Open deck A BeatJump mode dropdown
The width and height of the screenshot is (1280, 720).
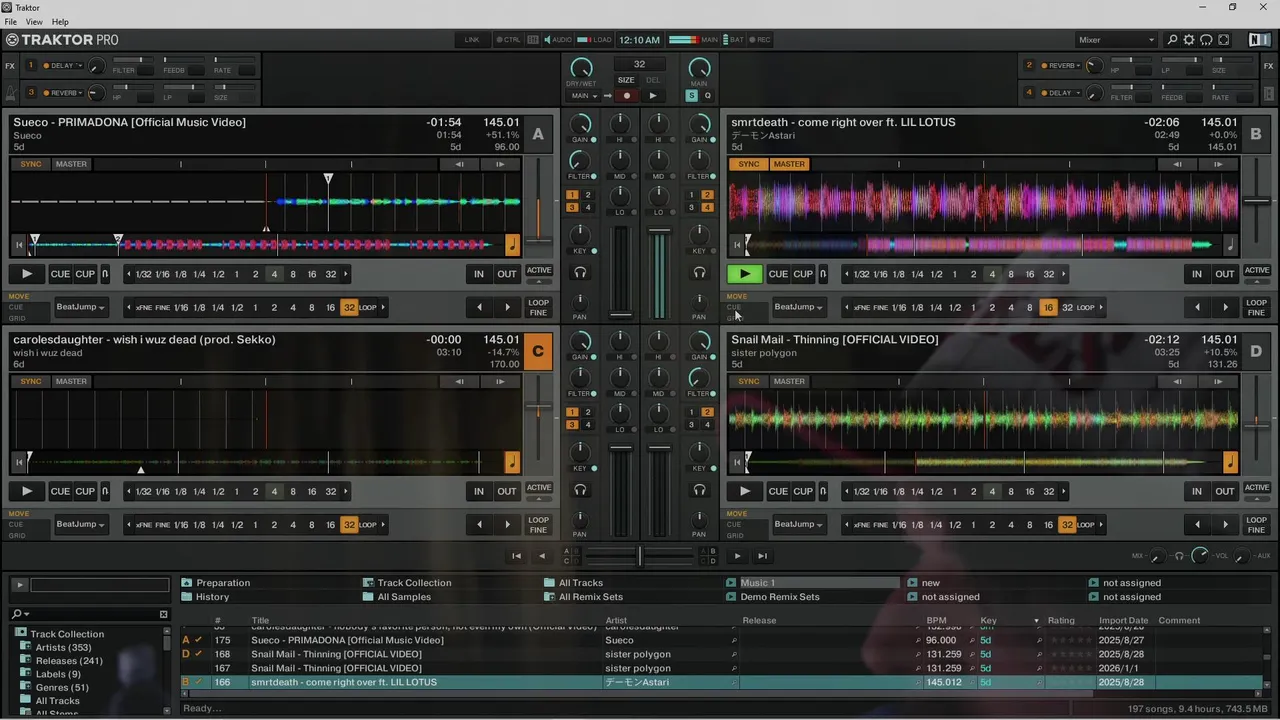pyautogui.click(x=80, y=307)
